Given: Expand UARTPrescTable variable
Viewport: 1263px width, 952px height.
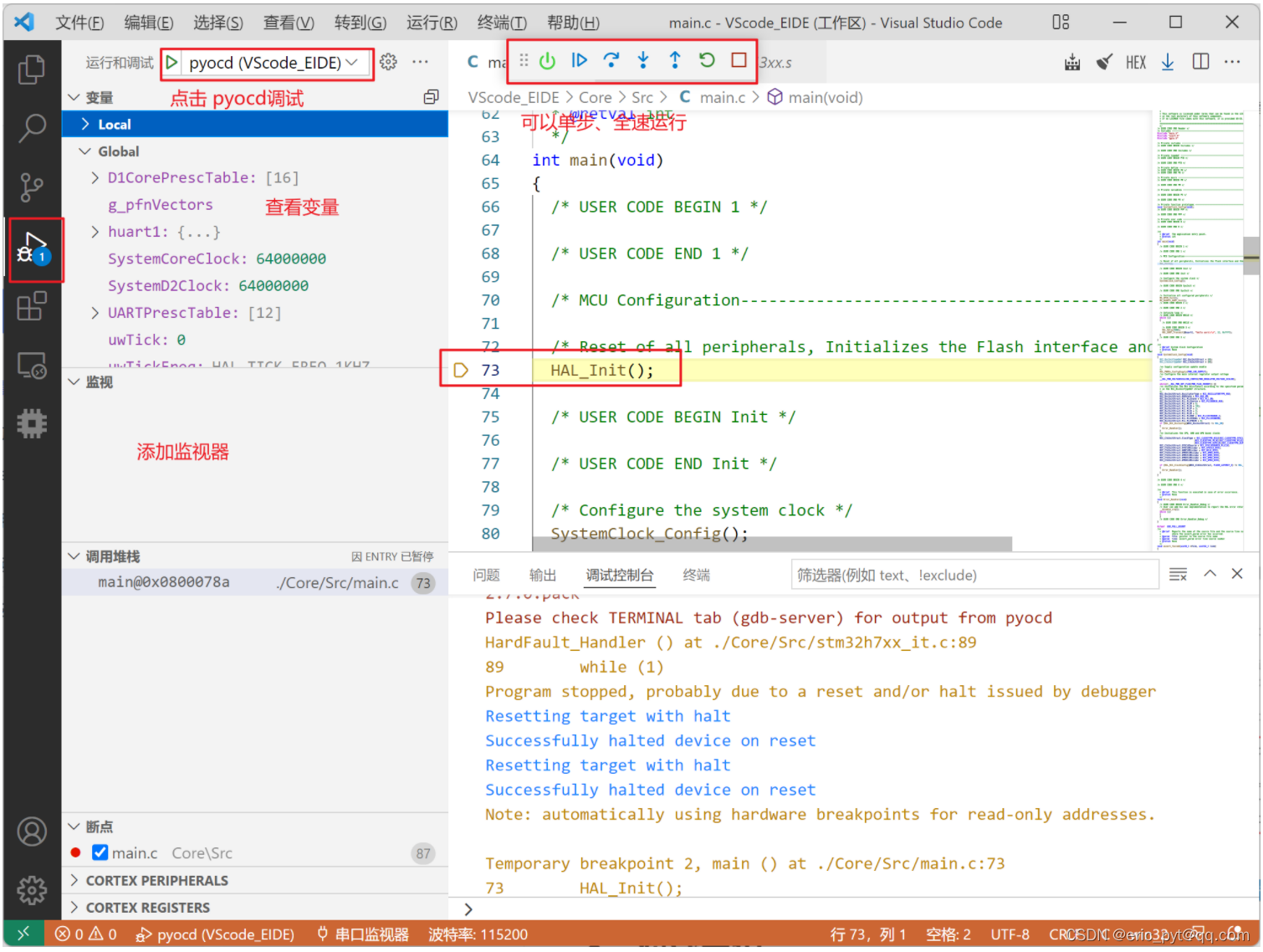Looking at the screenshot, I should [x=95, y=313].
